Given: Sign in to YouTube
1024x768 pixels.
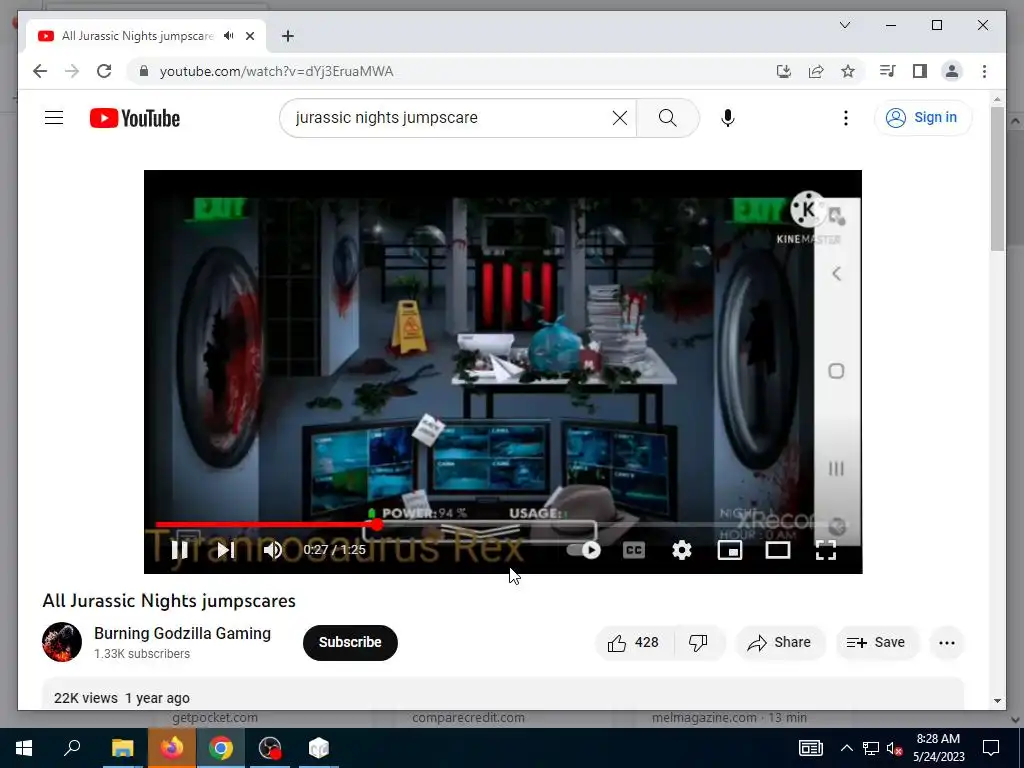Looking at the screenshot, I should [x=923, y=118].
